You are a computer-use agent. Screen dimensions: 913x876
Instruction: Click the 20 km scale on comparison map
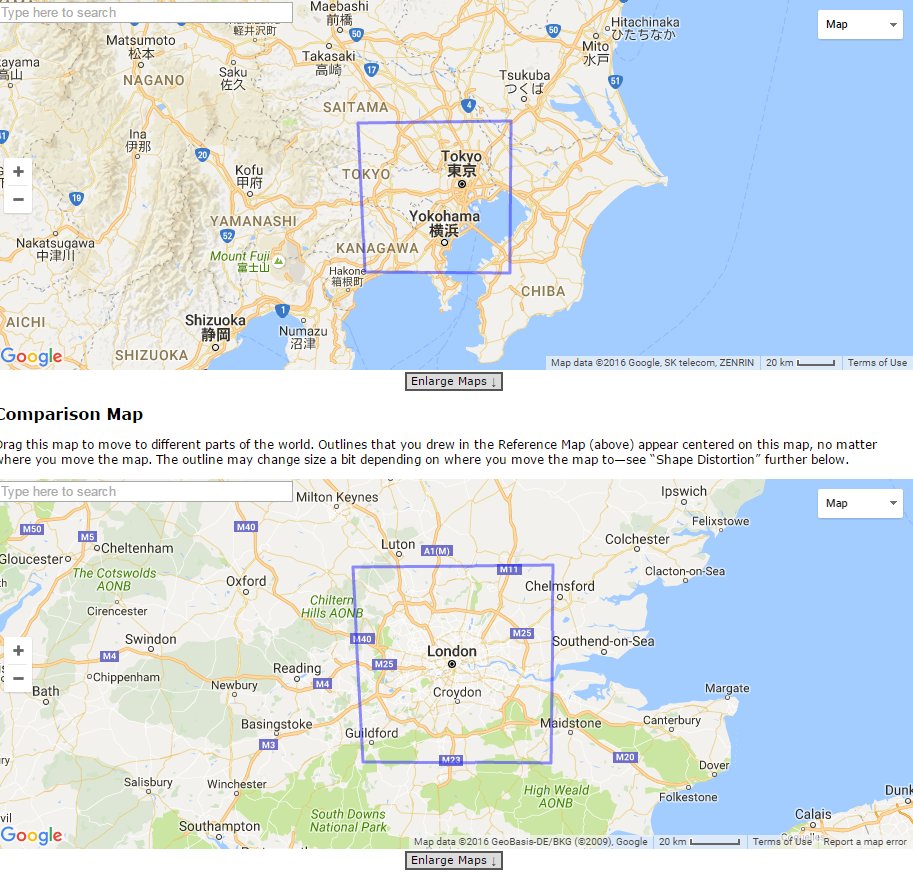(699, 842)
